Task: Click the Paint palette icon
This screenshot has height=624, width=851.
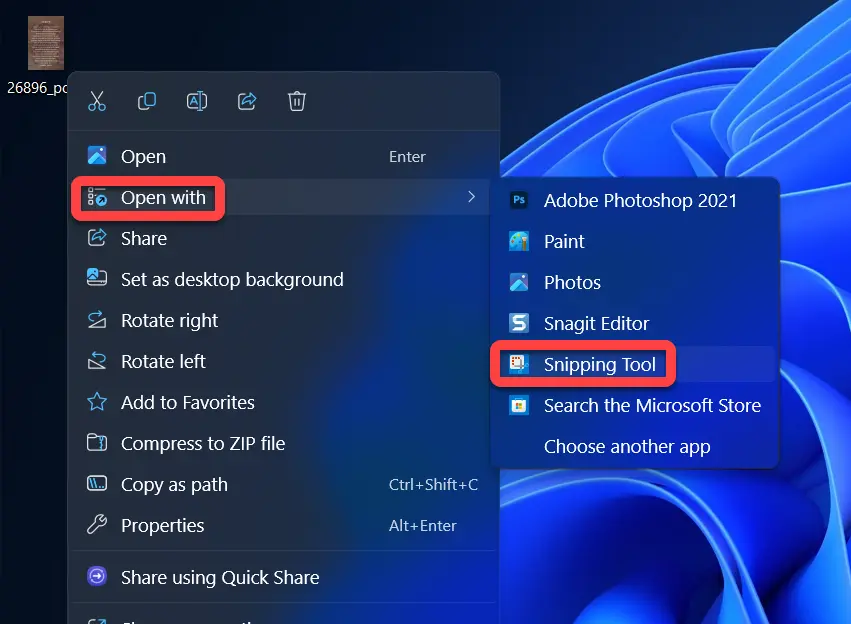Action: click(x=519, y=241)
